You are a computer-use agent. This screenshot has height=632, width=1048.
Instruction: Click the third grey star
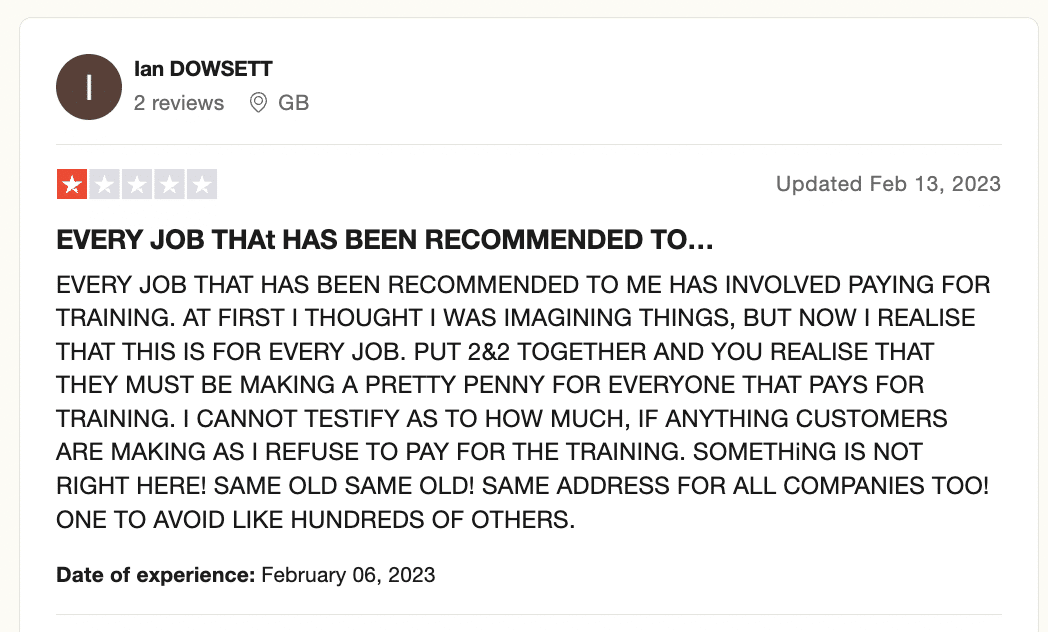137,184
